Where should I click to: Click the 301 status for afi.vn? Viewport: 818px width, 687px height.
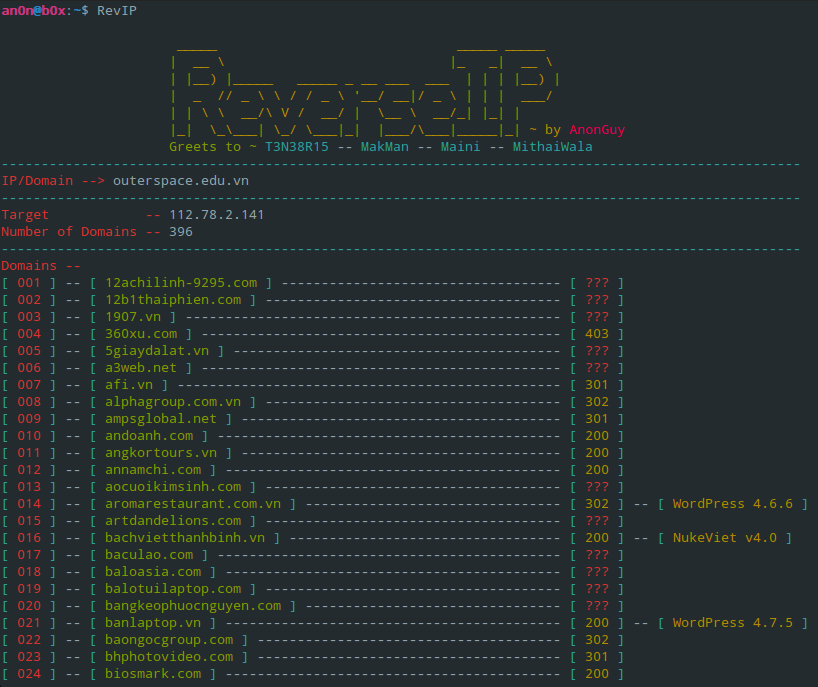pyautogui.click(x=597, y=385)
